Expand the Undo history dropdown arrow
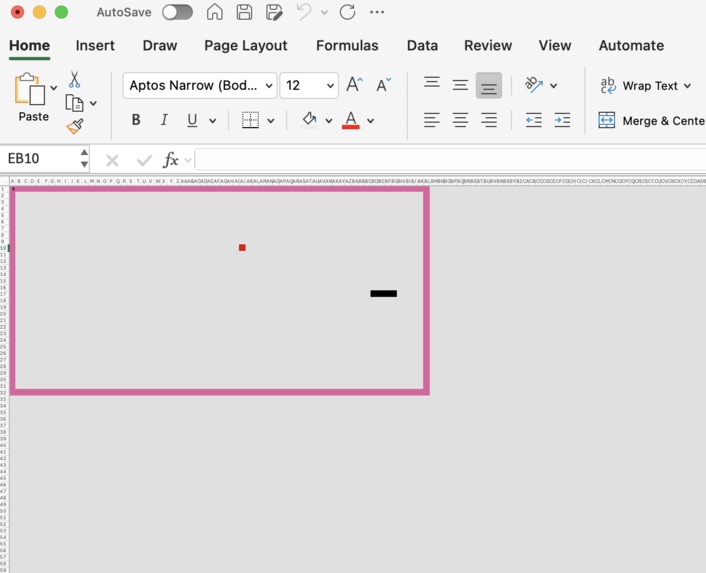 324,13
